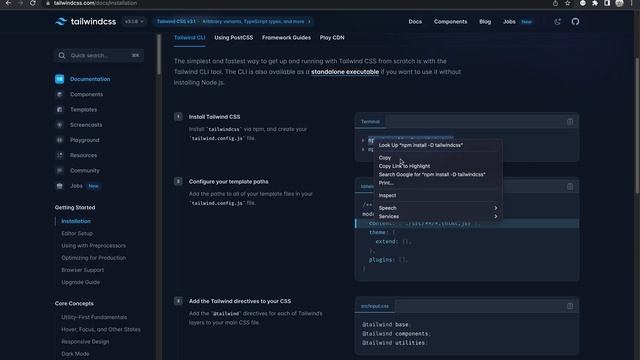Reload the page with refresh icon
This screenshot has height=360, width=640.
[x=33, y=3]
